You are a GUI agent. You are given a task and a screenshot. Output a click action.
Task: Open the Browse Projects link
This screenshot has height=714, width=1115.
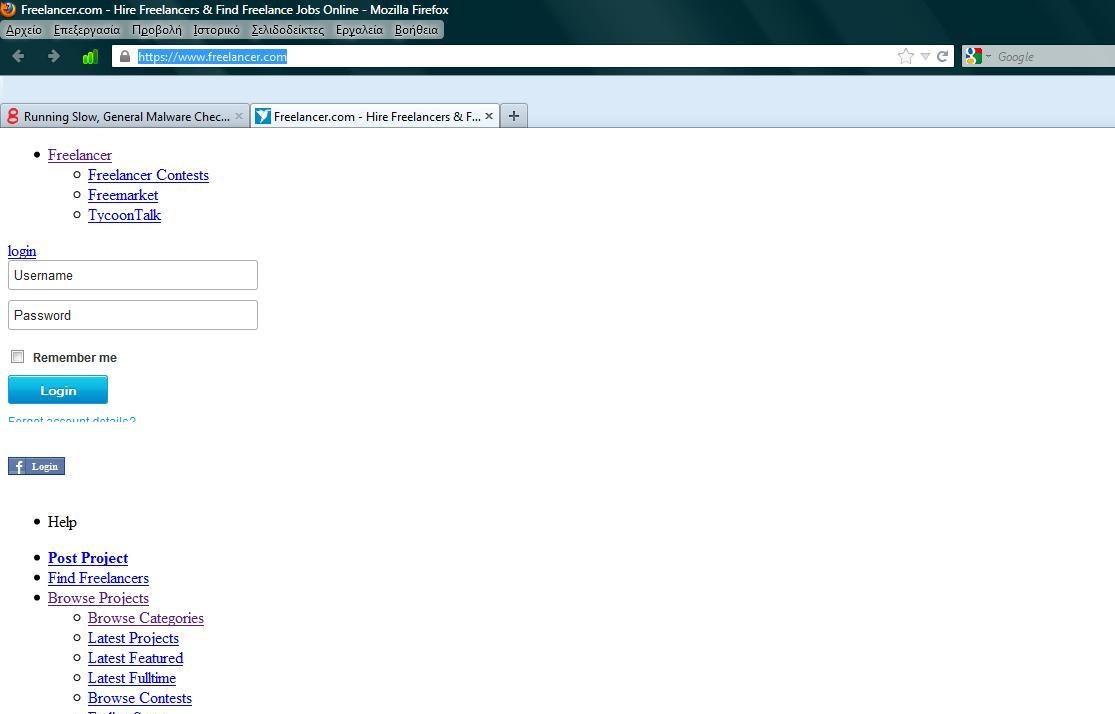[x=98, y=598]
